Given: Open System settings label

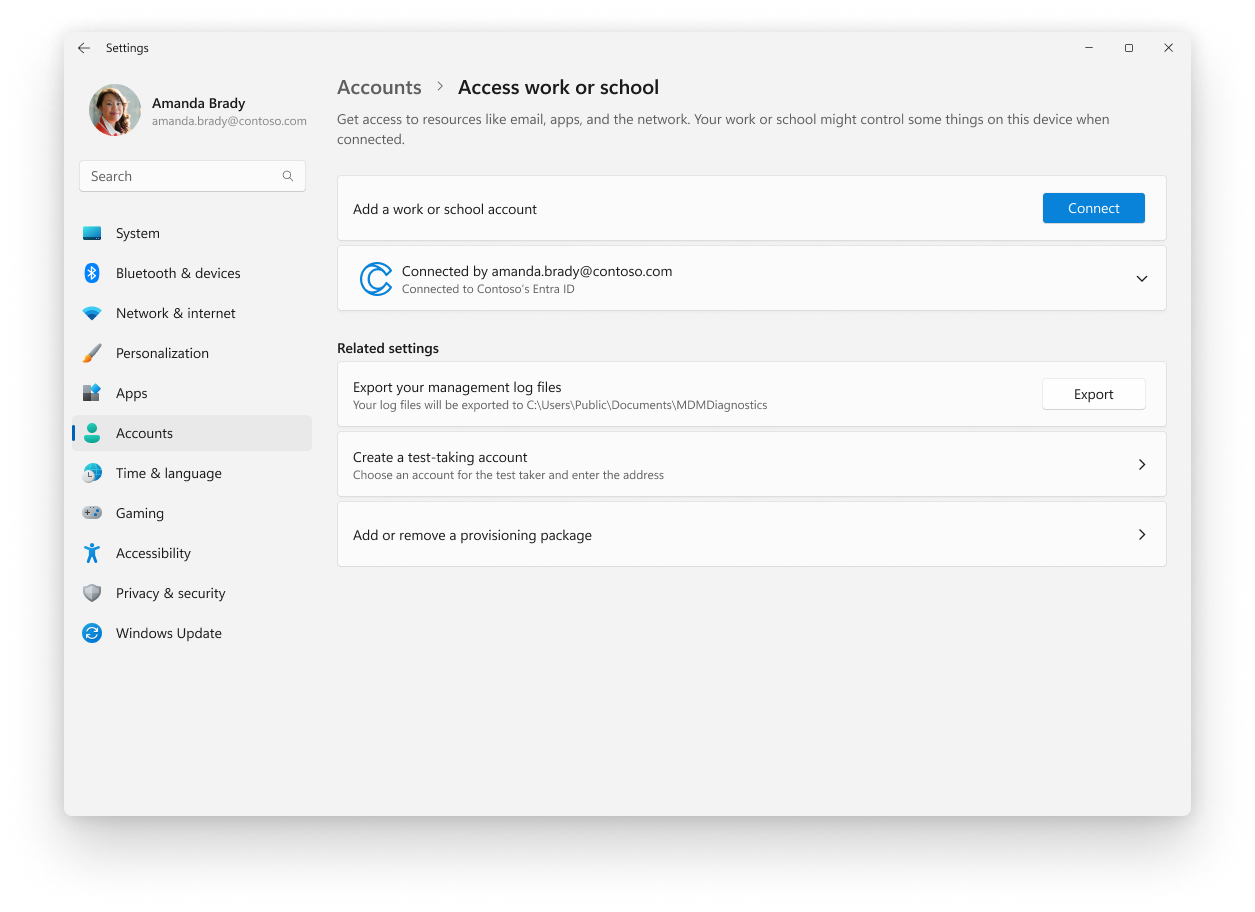Looking at the screenshot, I should click(138, 233).
